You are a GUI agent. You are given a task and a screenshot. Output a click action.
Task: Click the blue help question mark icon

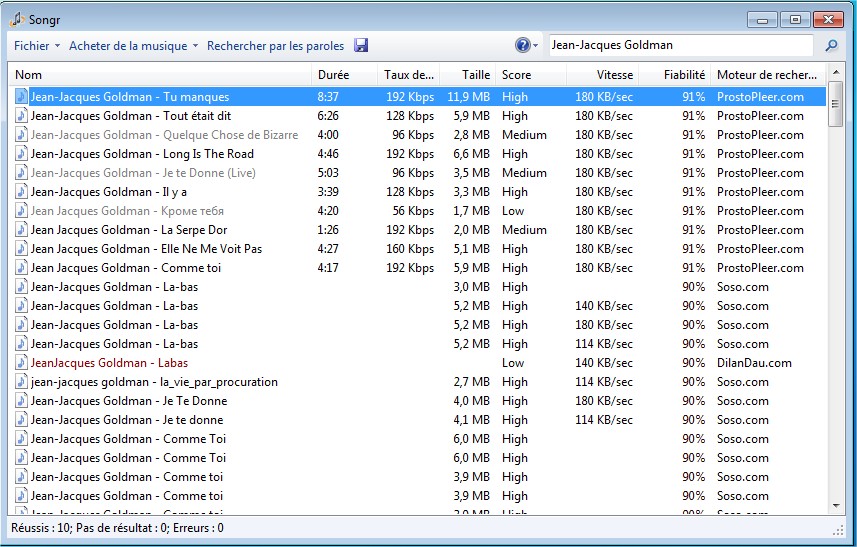(x=523, y=45)
